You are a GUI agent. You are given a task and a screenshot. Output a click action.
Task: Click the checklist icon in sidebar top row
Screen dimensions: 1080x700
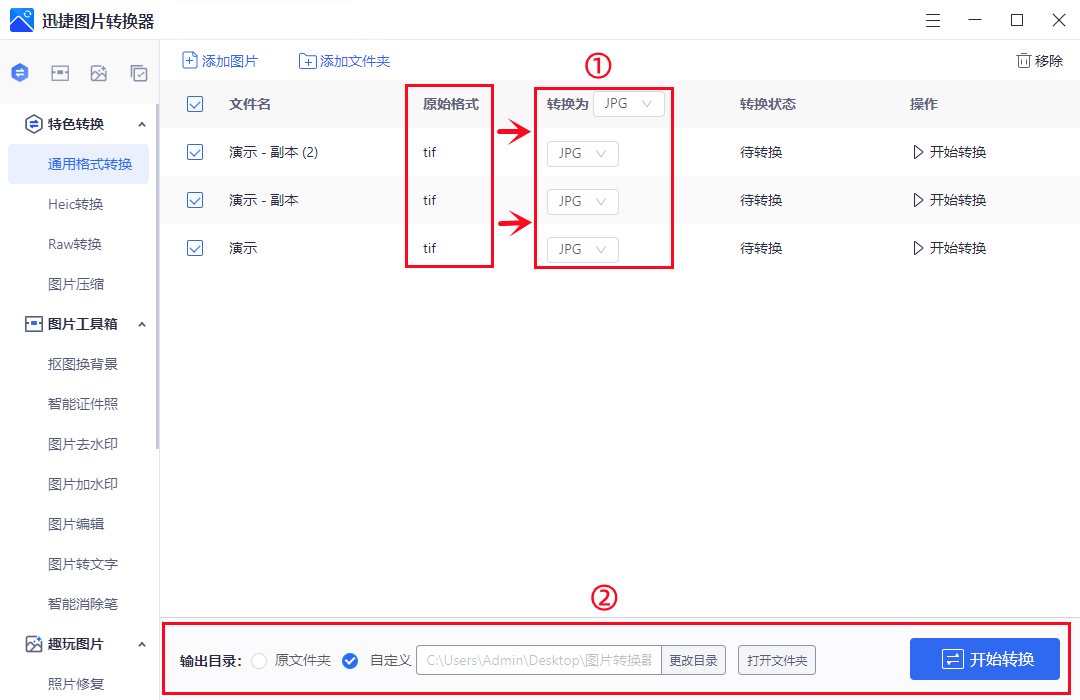139,73
